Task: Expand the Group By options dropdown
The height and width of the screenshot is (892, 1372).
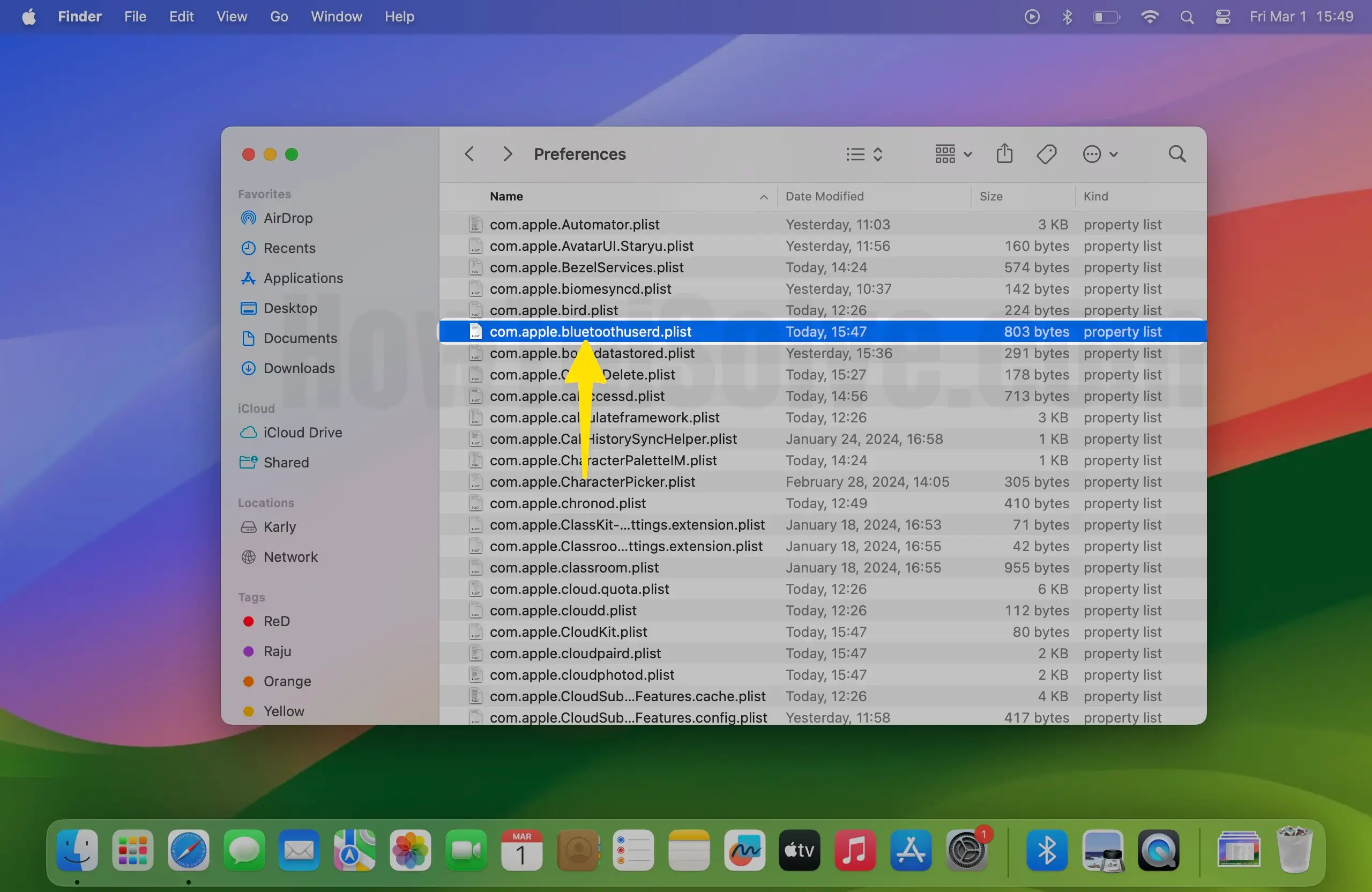Action: 953,154
